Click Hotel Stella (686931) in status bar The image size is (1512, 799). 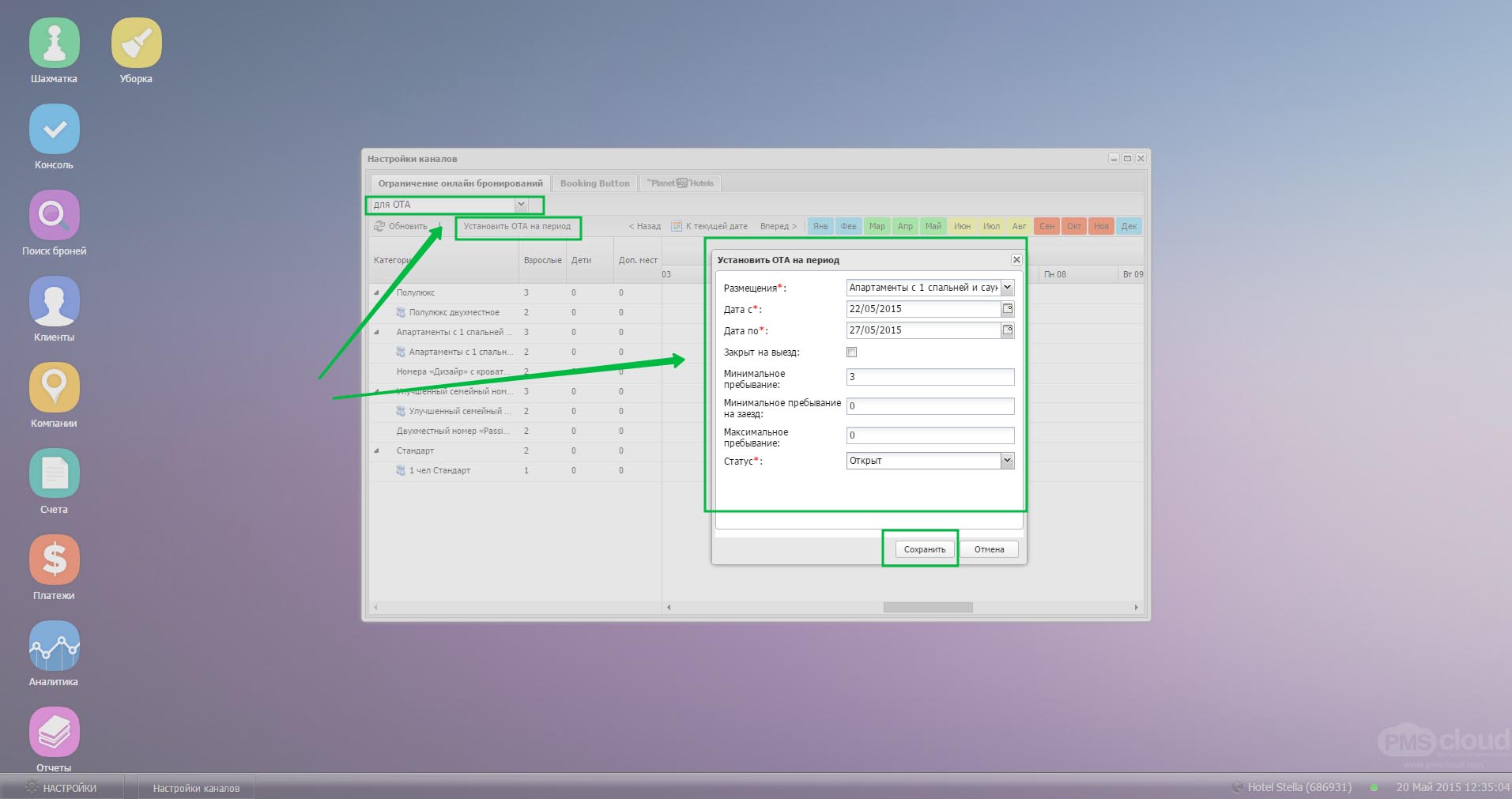(x=1299, y=787)
